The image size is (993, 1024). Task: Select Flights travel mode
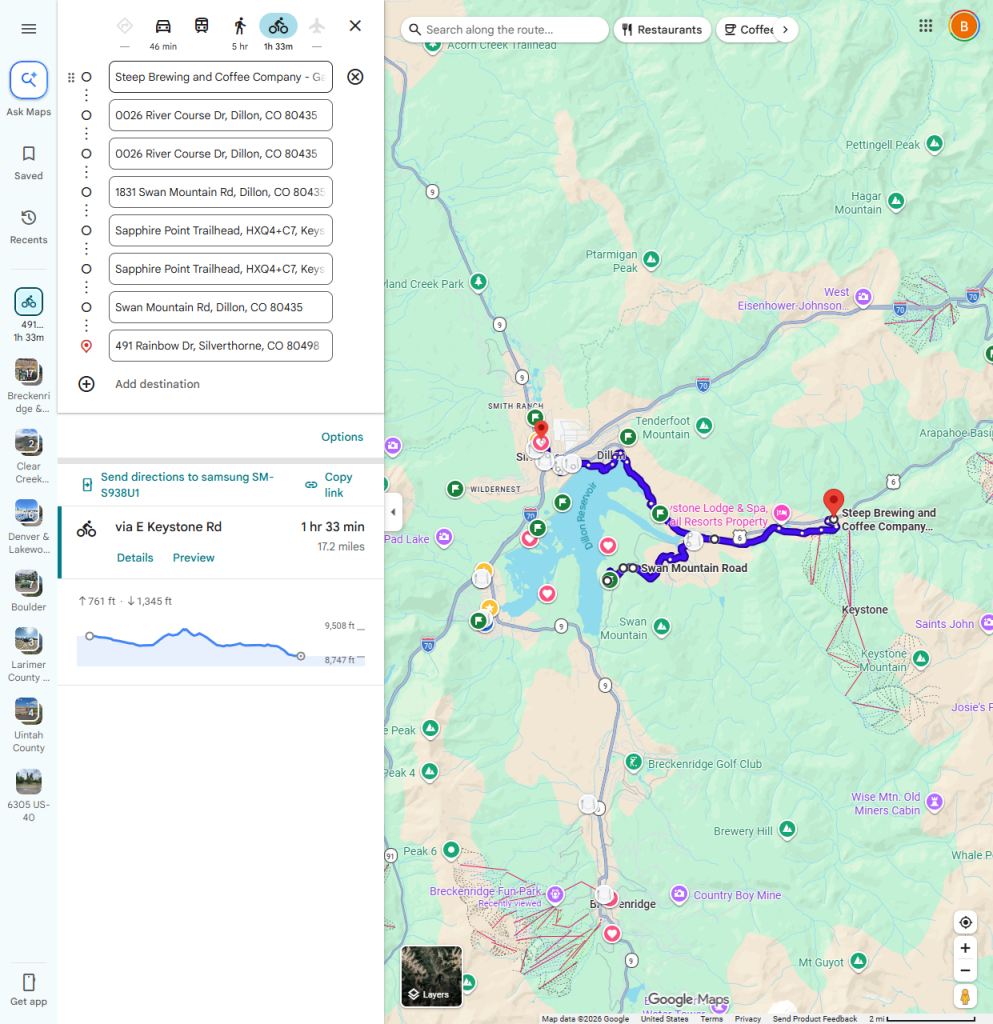[317, 26]
